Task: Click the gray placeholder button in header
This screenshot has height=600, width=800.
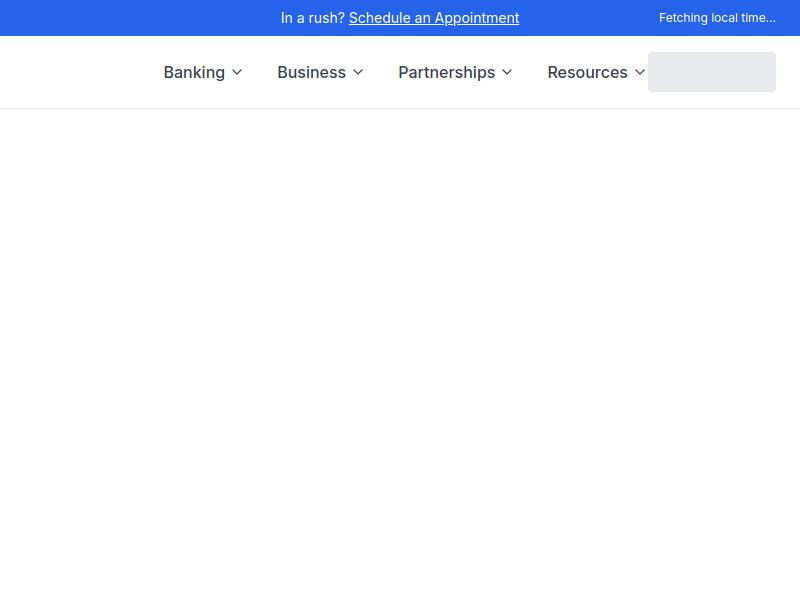Action: click(712, 72)
